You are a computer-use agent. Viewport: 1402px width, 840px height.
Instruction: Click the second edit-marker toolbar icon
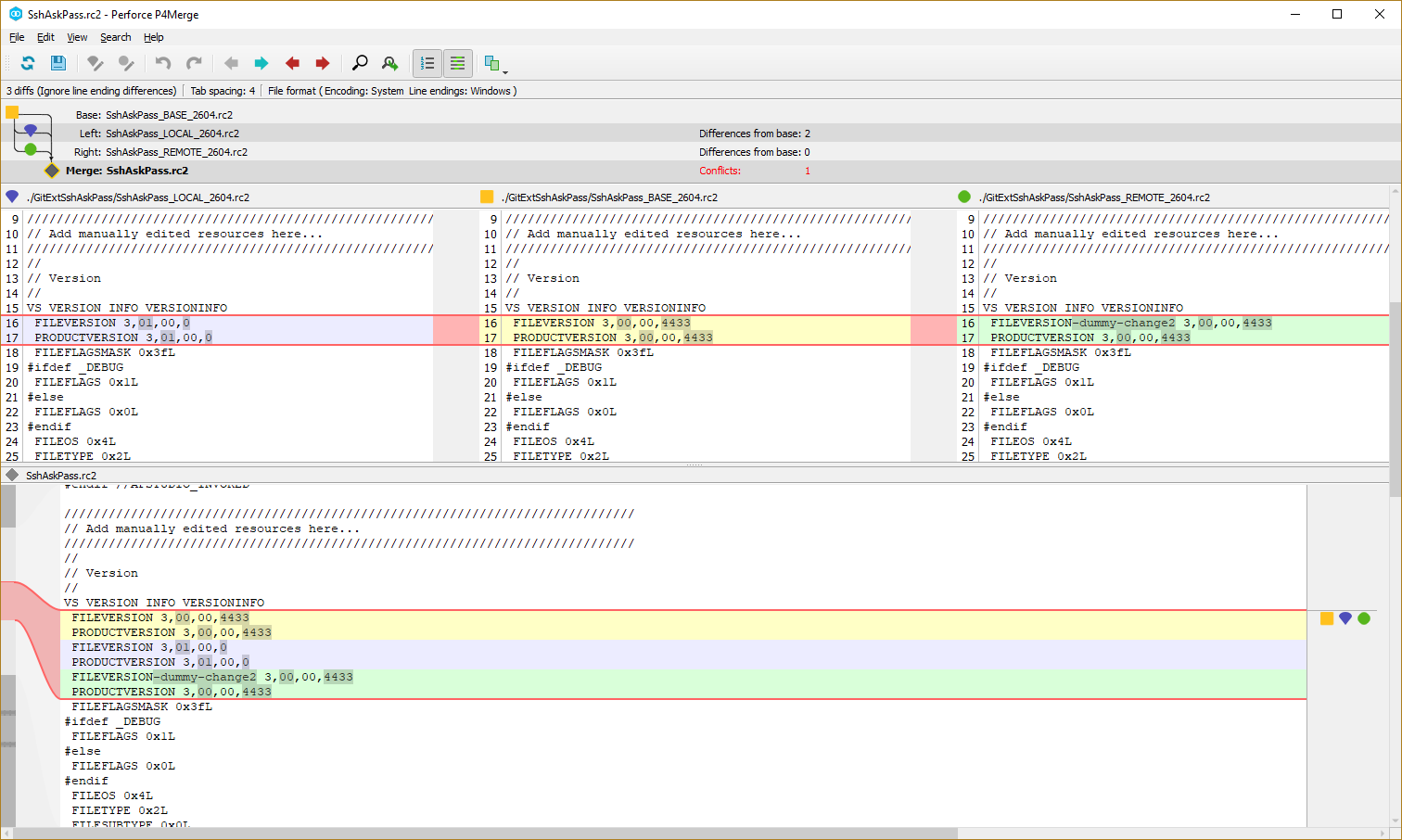pyautogui.click(x=126, y=63)
